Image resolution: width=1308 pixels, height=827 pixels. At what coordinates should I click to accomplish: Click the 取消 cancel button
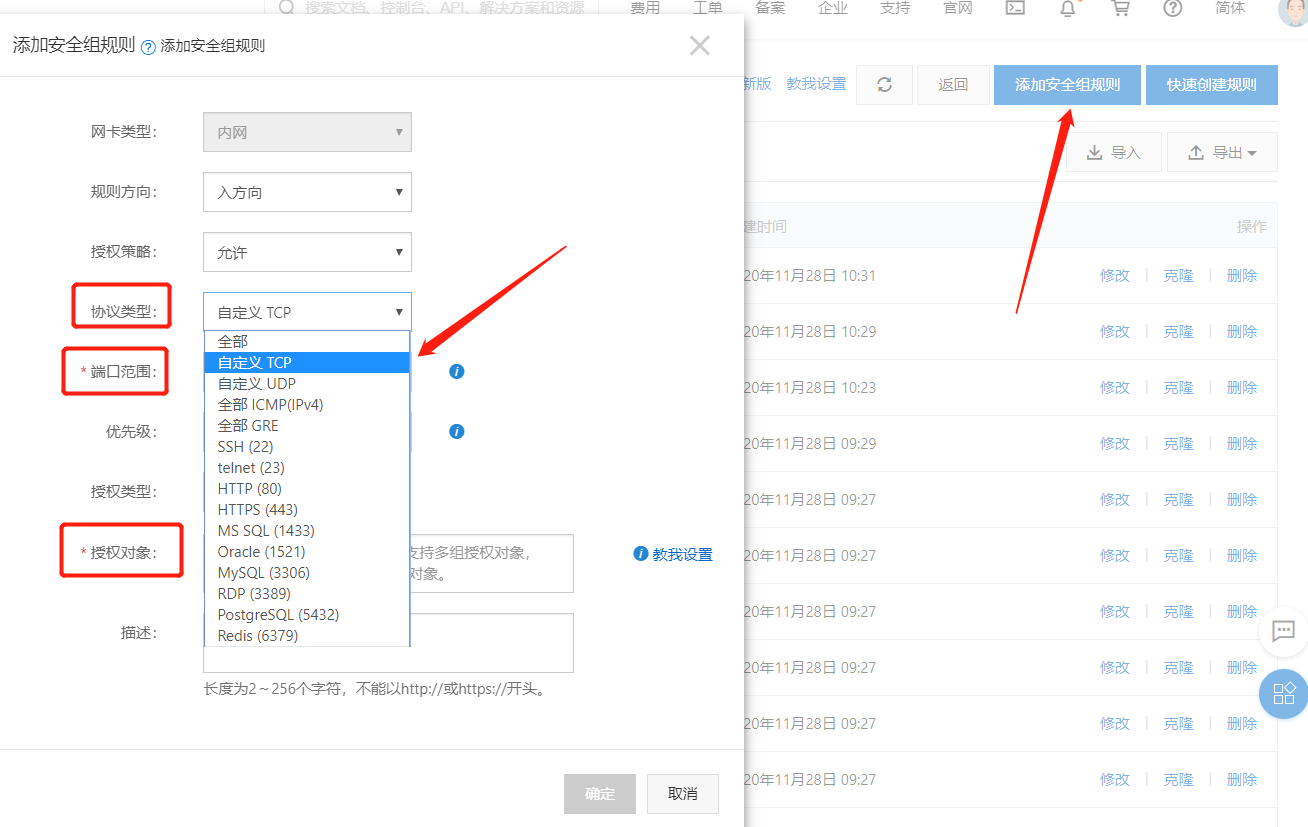tap(683, 793)
